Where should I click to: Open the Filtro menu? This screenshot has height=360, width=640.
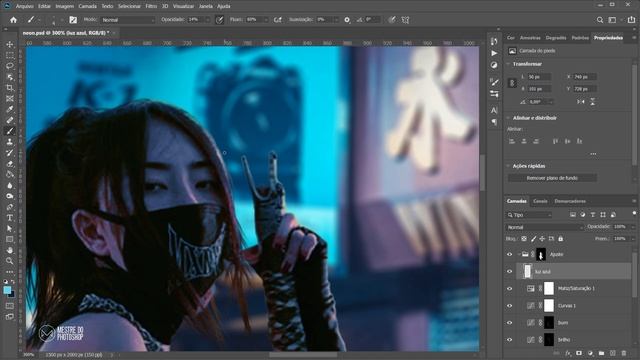(x=151, y=6)
